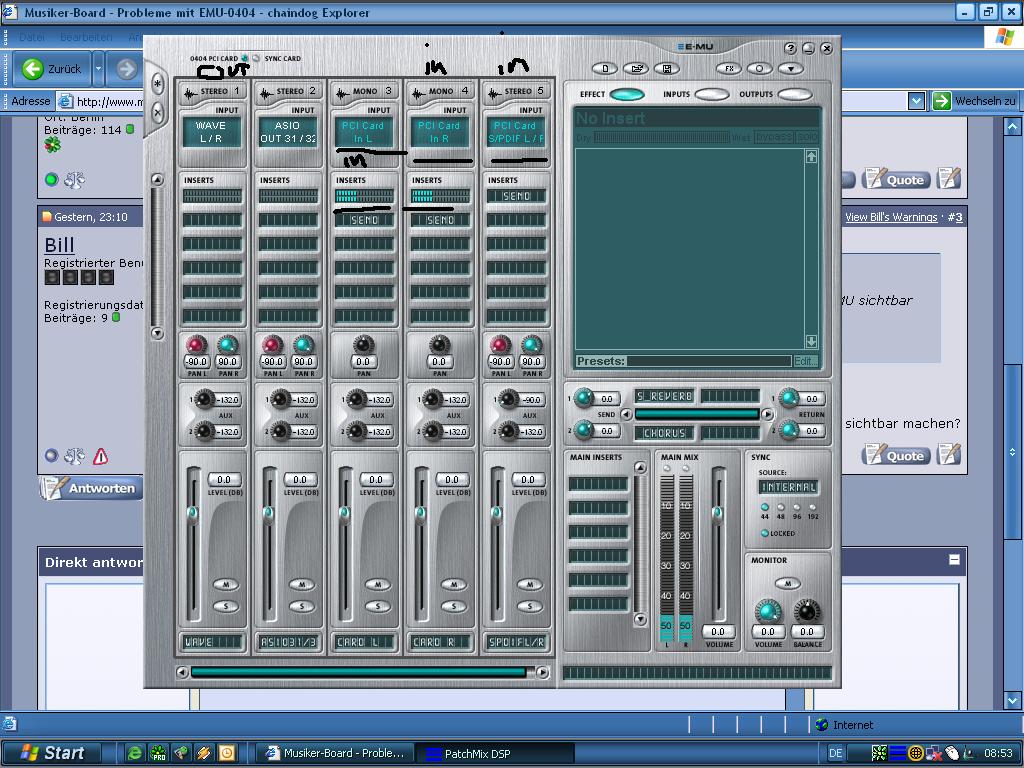Click the Send 1 teal knob in aux section
1024x768 pixels.
click(x=583, y=397)
